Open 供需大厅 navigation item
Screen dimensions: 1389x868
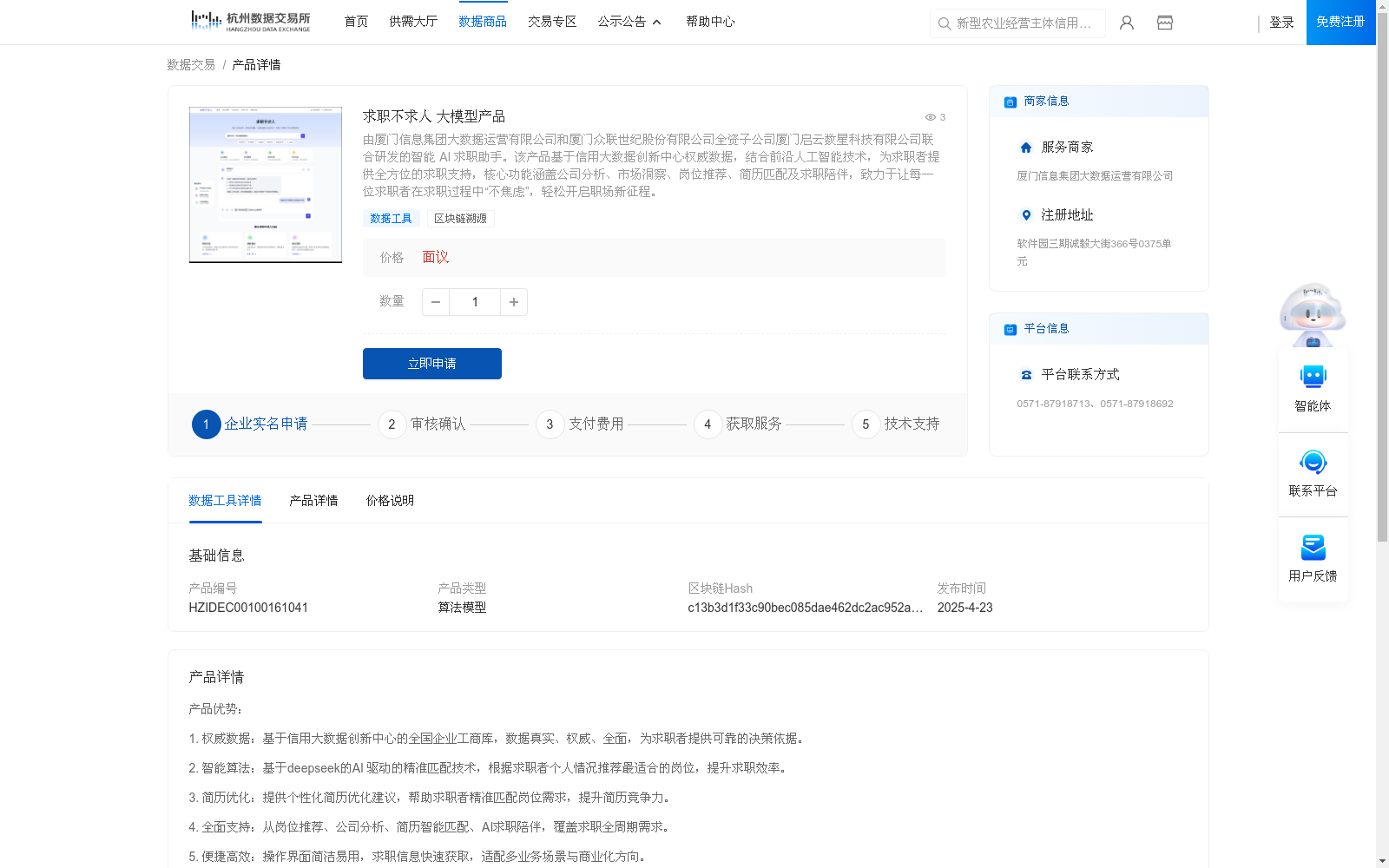(x=413, y=22)
